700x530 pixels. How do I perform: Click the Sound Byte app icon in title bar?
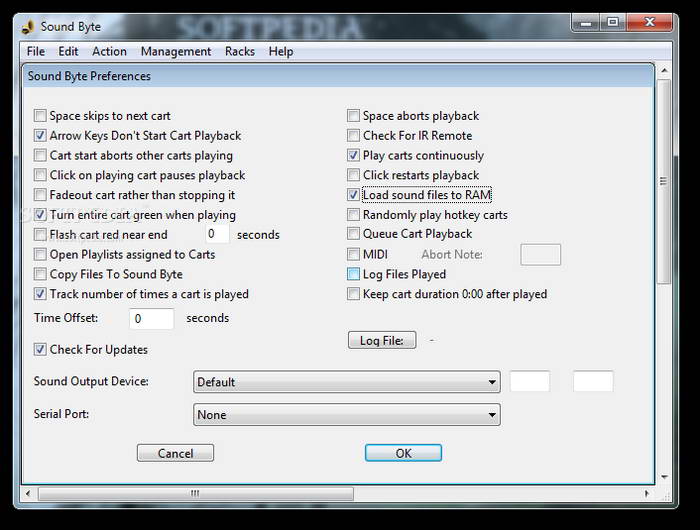(28, 27)
